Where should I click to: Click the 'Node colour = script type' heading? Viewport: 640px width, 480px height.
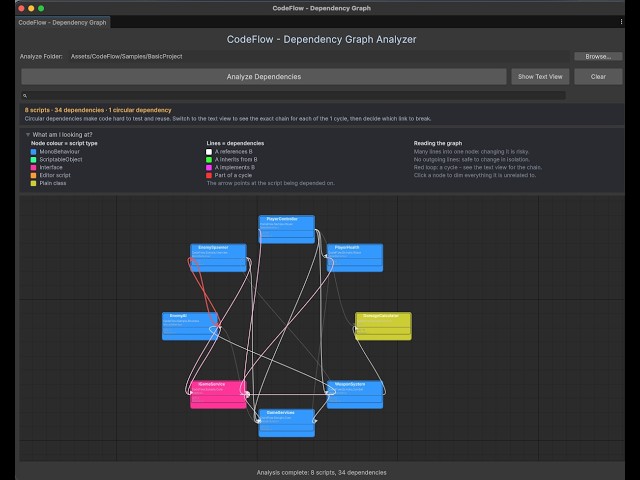pyautogui.click(x=64, y=143)
